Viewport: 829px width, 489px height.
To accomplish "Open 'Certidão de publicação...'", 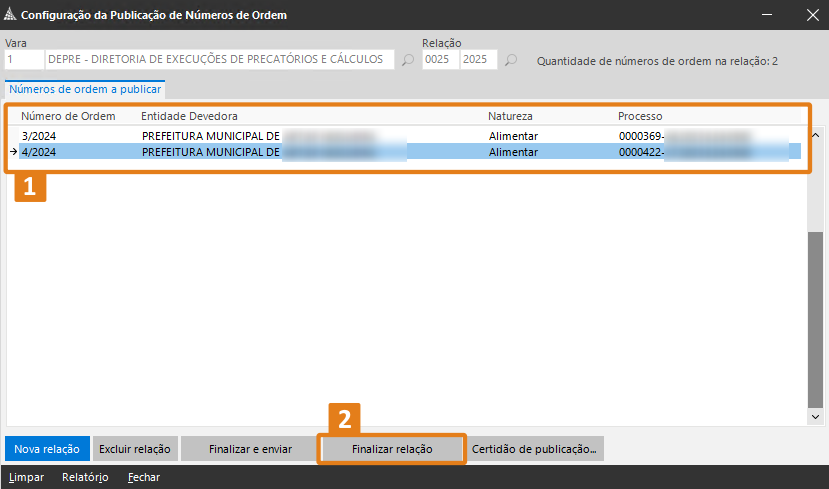I will pos(534,449).
